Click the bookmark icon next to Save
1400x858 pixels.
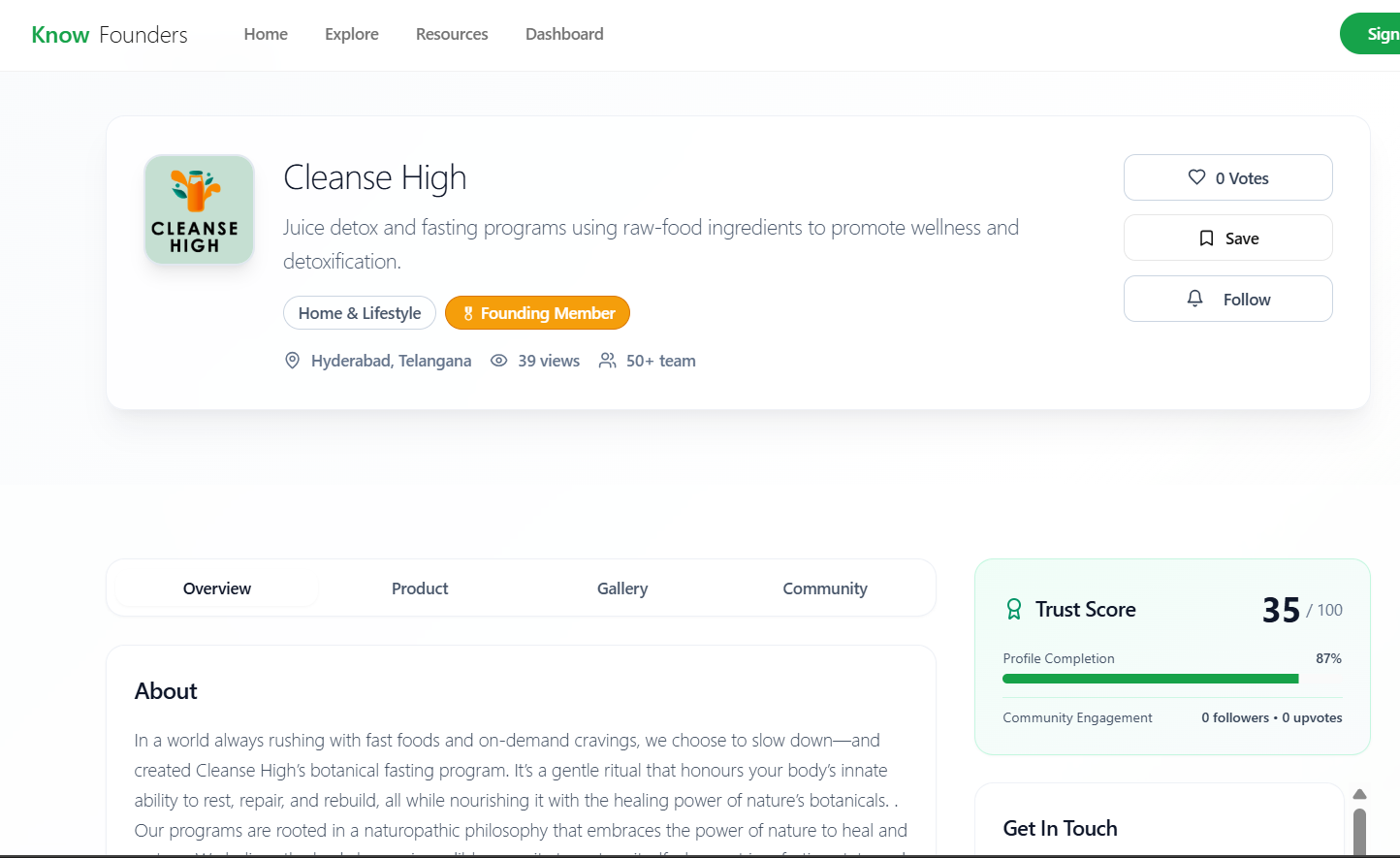pyautogui.click(x=1206, y=238)
